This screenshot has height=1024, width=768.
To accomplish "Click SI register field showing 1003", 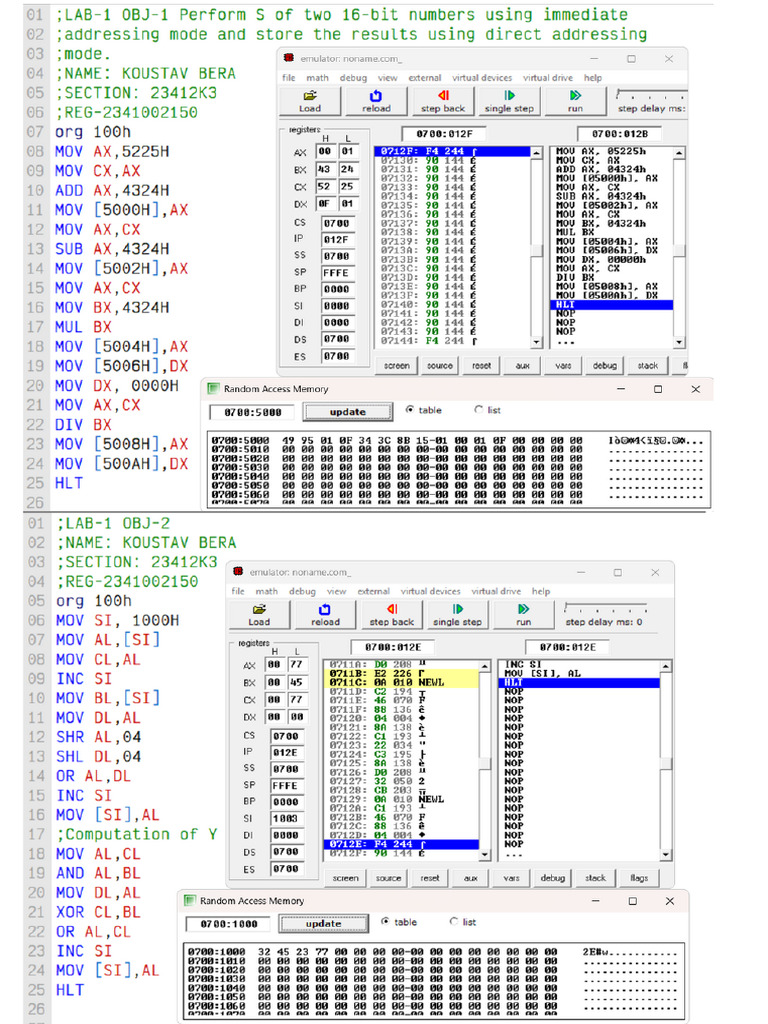I will pyautogui.click(x=285, y=818).
